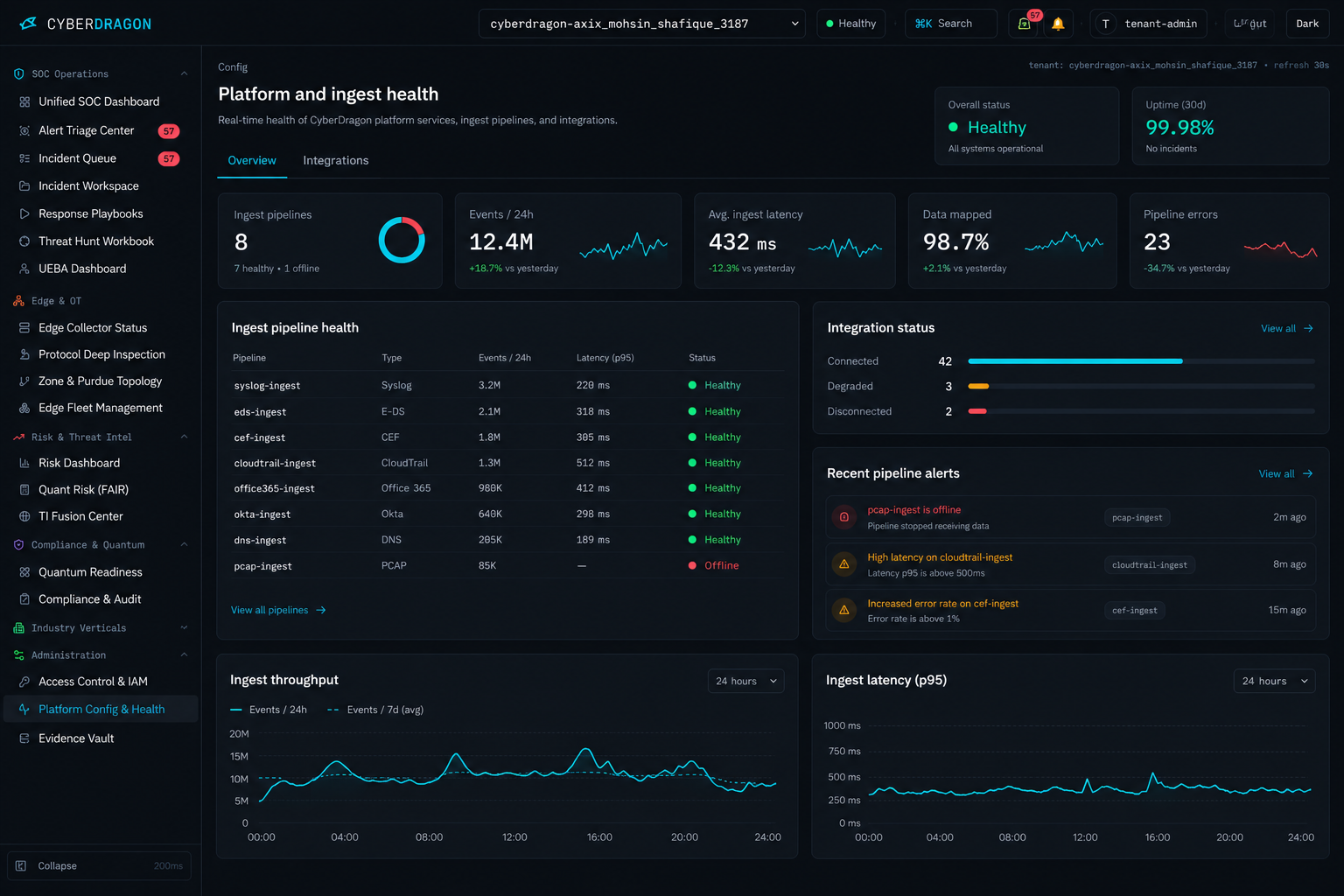Viewport: 1344px width, 896px height.
Task: Click the Quant Risk (FAIR) icon
Action: coord(24,489)
